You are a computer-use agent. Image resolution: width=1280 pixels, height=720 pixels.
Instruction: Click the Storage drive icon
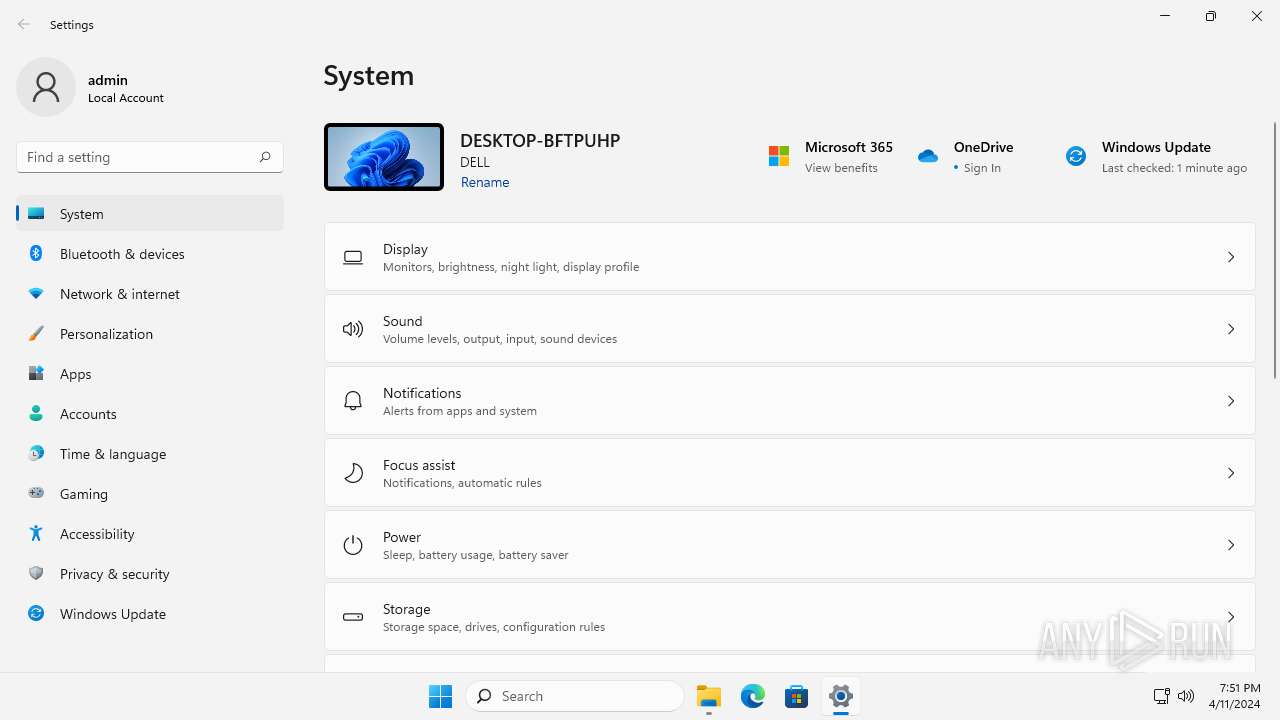pyautogui.click(x=353, y=617)
